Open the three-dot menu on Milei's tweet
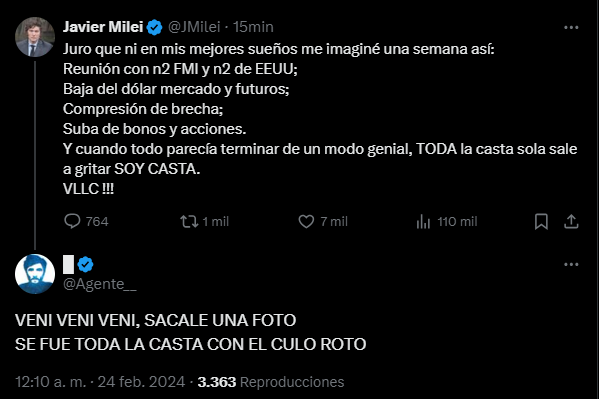The height and width of the screenshot is (399, 599). coord(571,27)
